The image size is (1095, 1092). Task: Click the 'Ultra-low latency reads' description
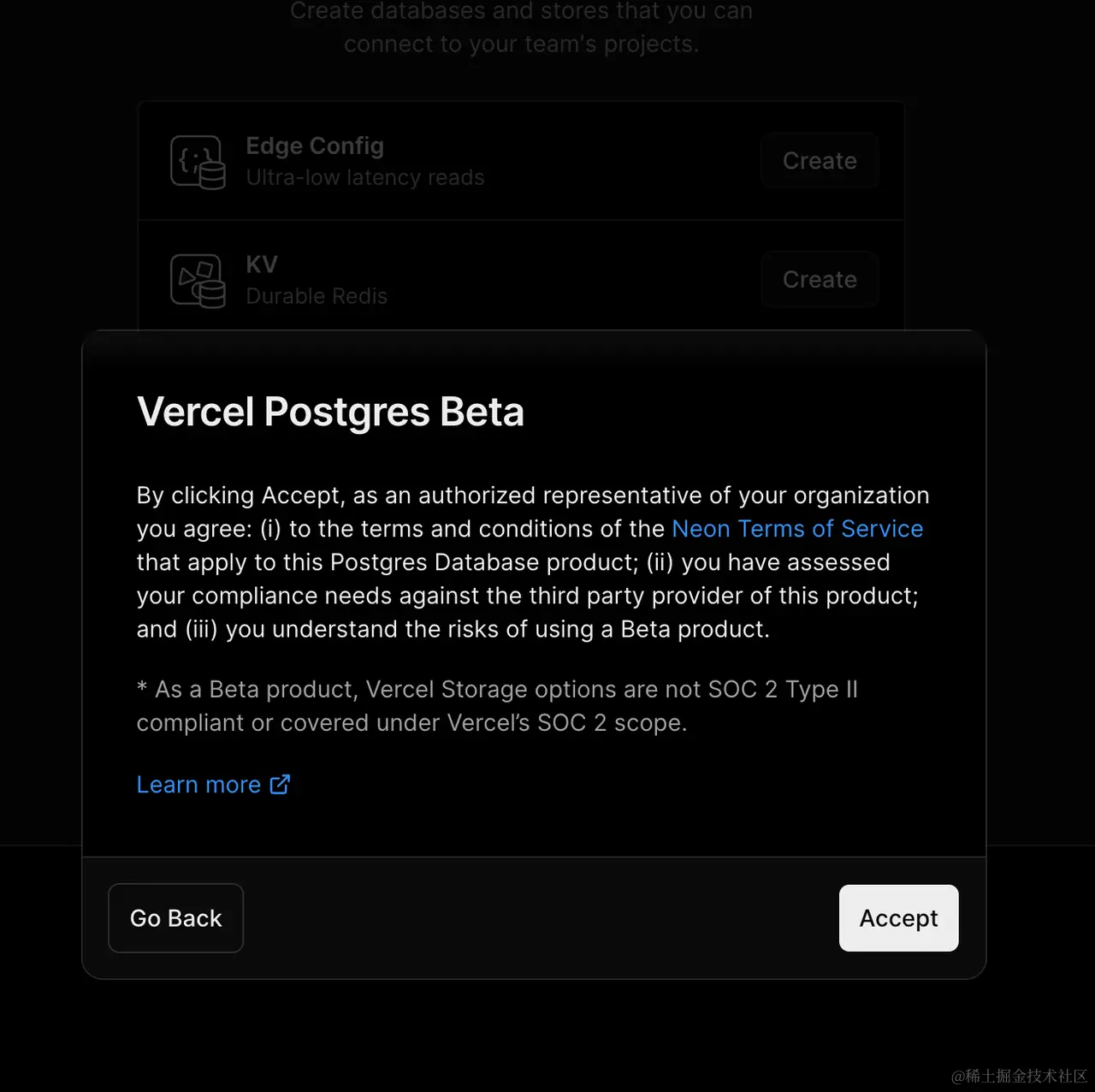(x=365, y=178)
